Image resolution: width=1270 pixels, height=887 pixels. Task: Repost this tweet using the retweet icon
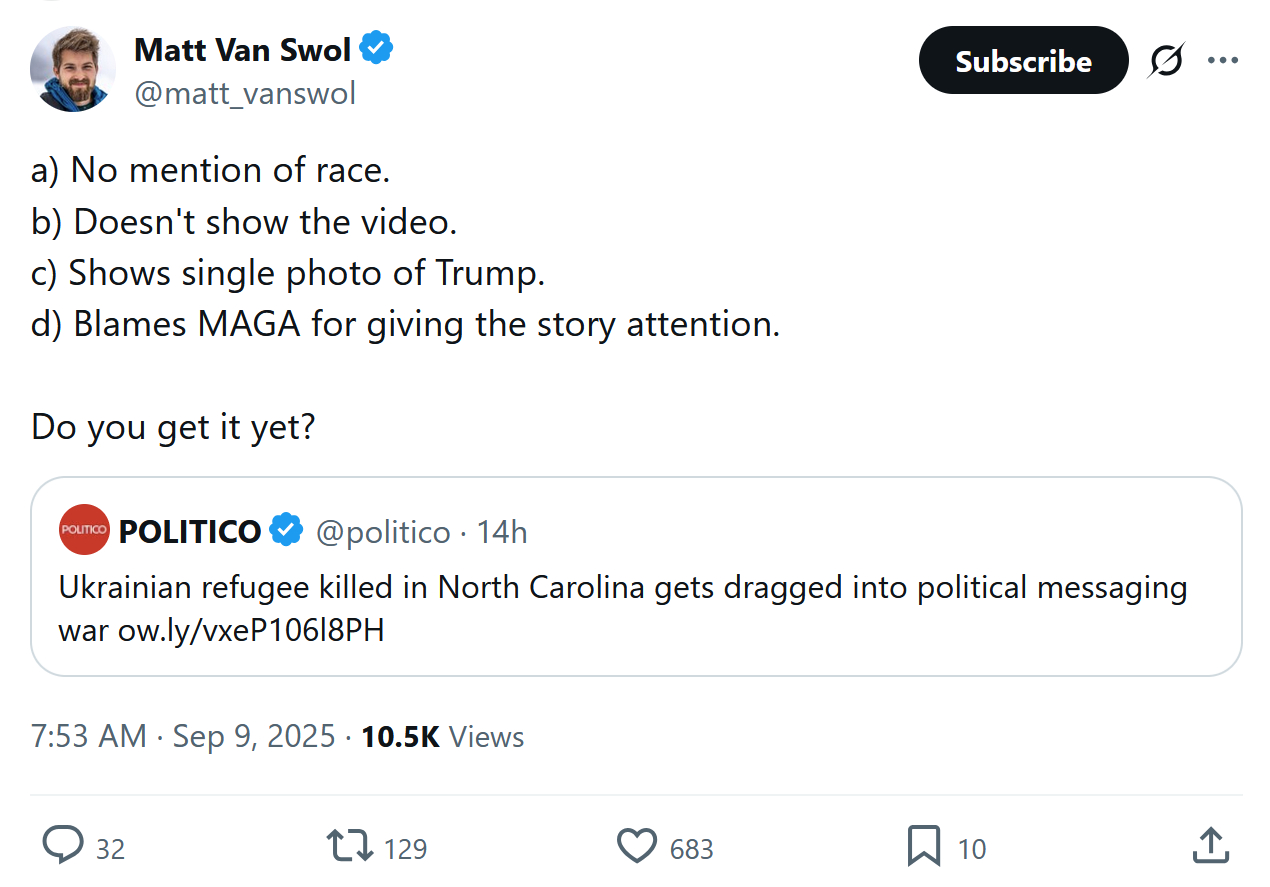click(350, 847)
